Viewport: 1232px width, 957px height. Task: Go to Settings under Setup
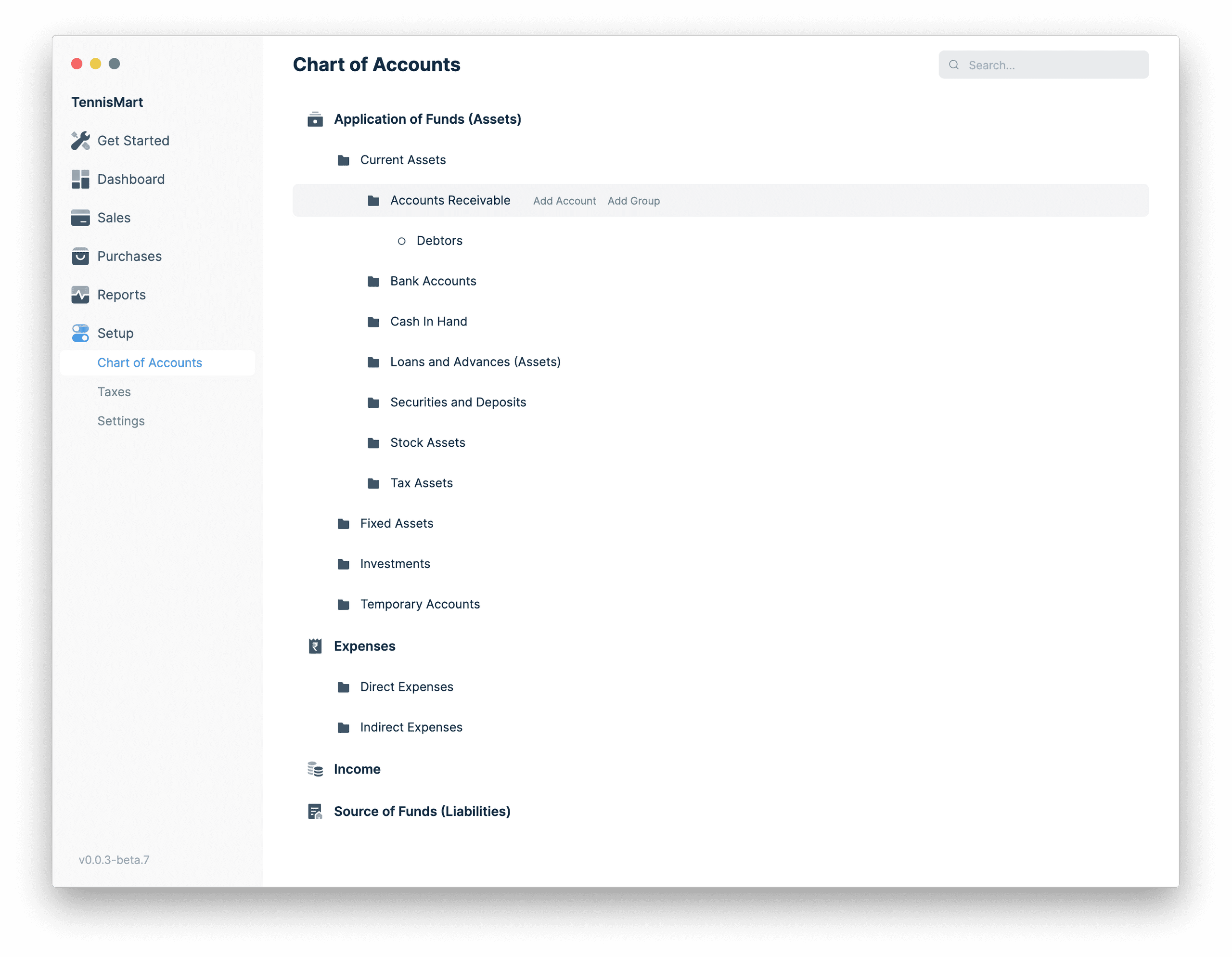[x=121, y=421]
